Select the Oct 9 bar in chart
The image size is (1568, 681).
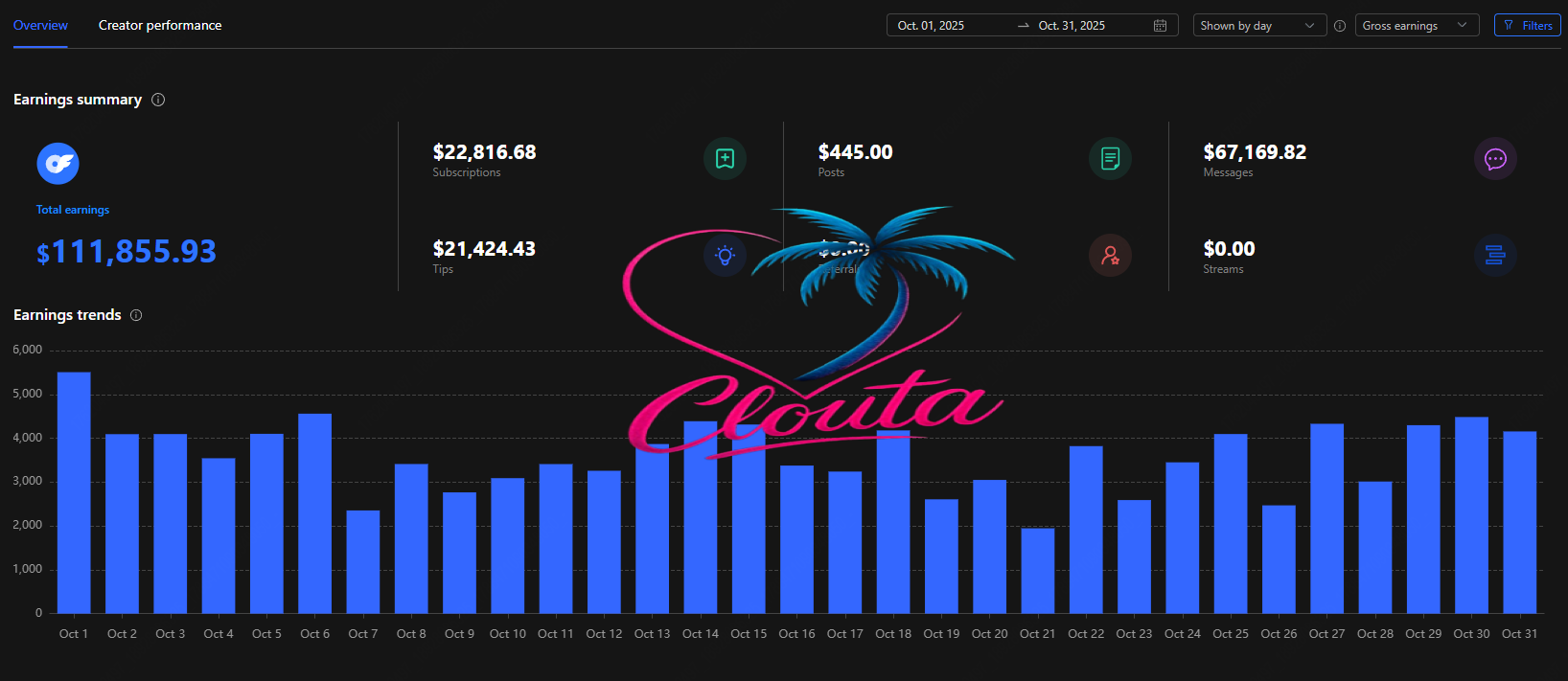click(459, 553)
